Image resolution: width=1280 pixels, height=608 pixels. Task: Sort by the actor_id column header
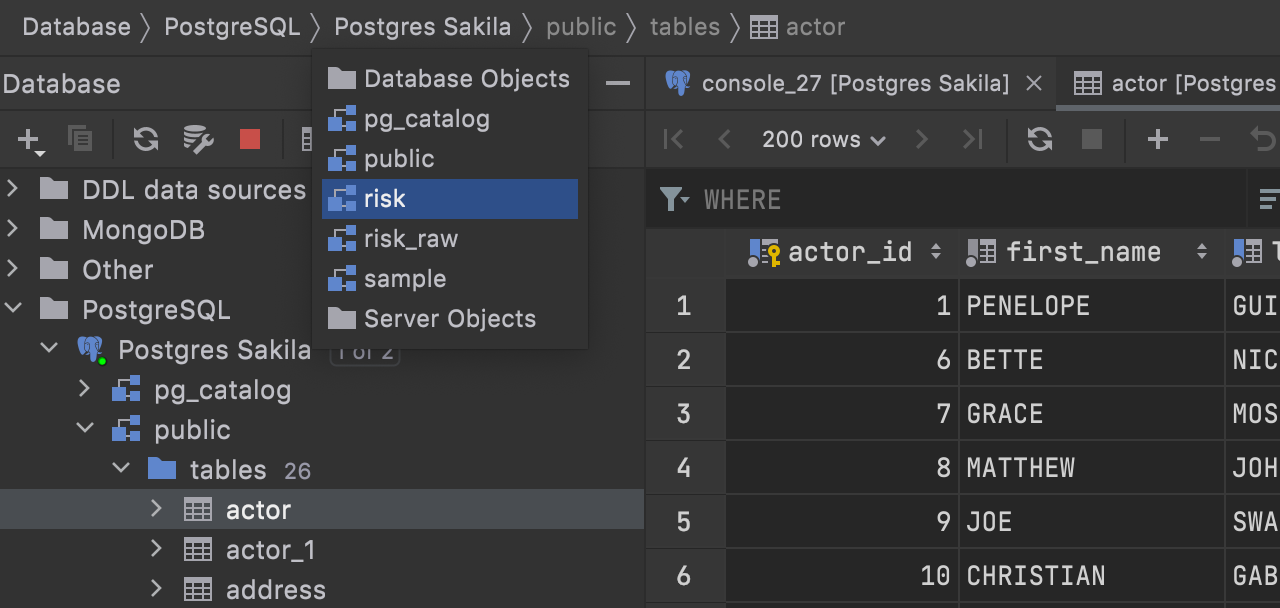[x=849, y=252]
